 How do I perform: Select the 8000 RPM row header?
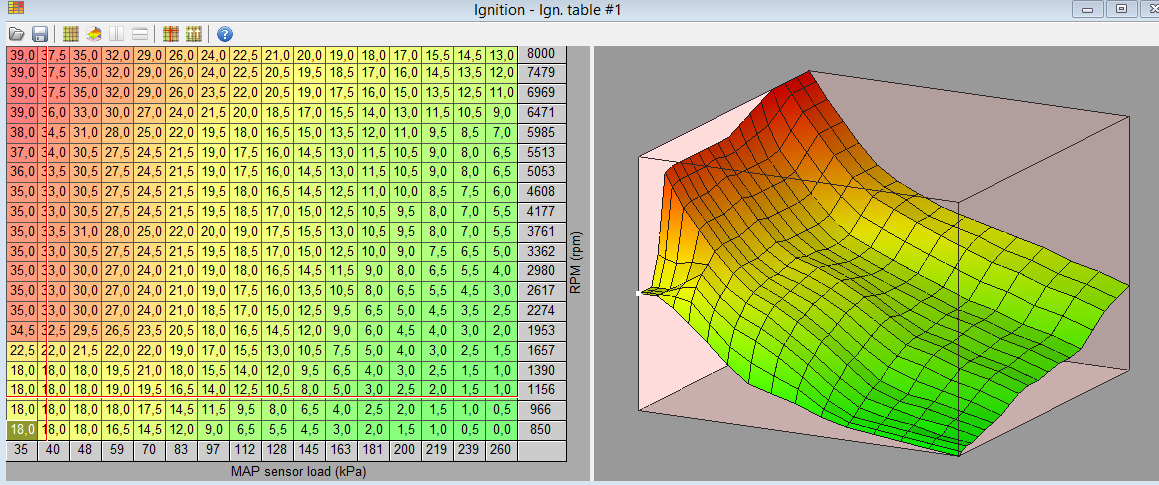point(543,54)
